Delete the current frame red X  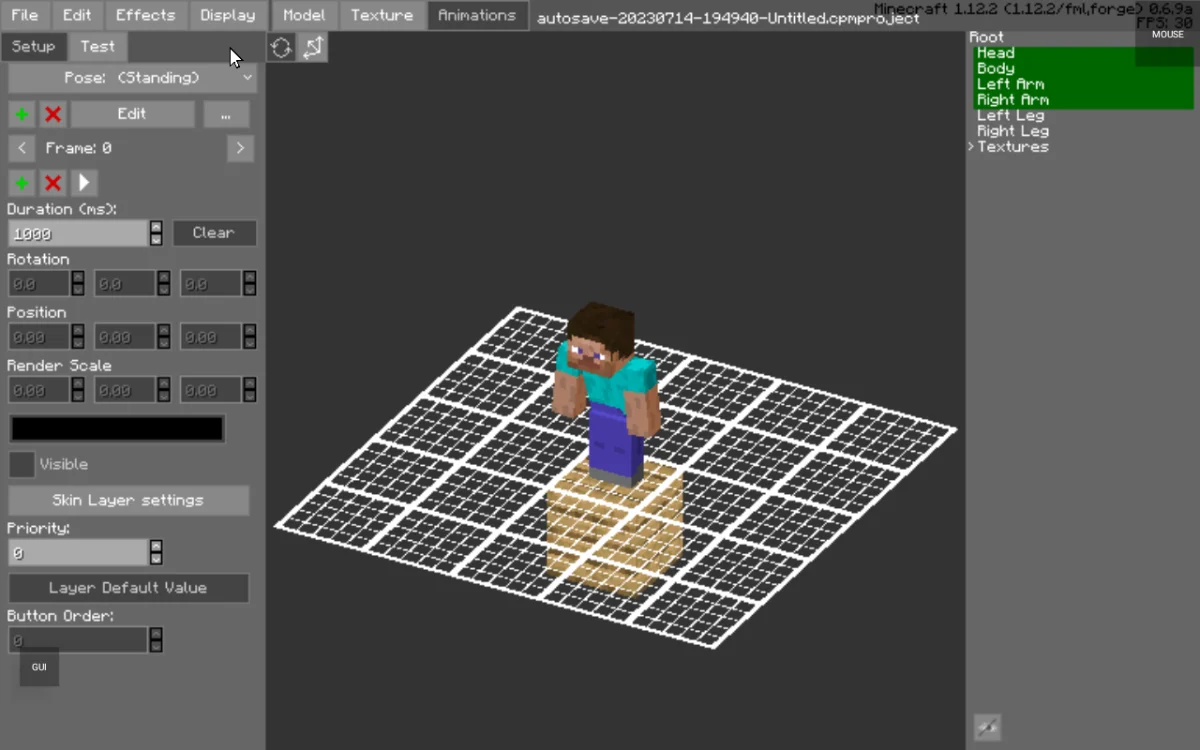53,183
